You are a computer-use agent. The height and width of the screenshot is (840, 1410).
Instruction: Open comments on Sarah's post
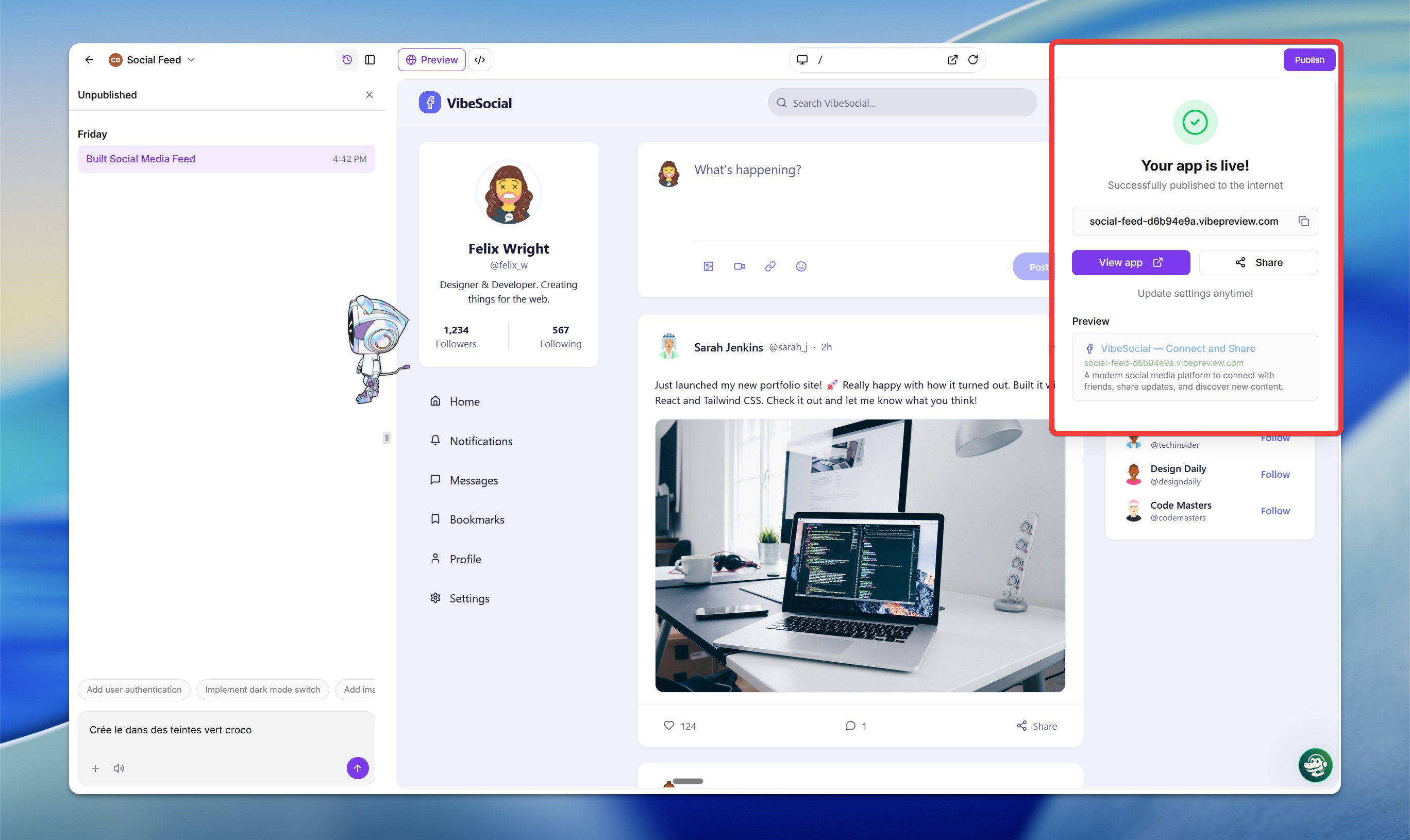pyautogui.click(x=855, y=726)
